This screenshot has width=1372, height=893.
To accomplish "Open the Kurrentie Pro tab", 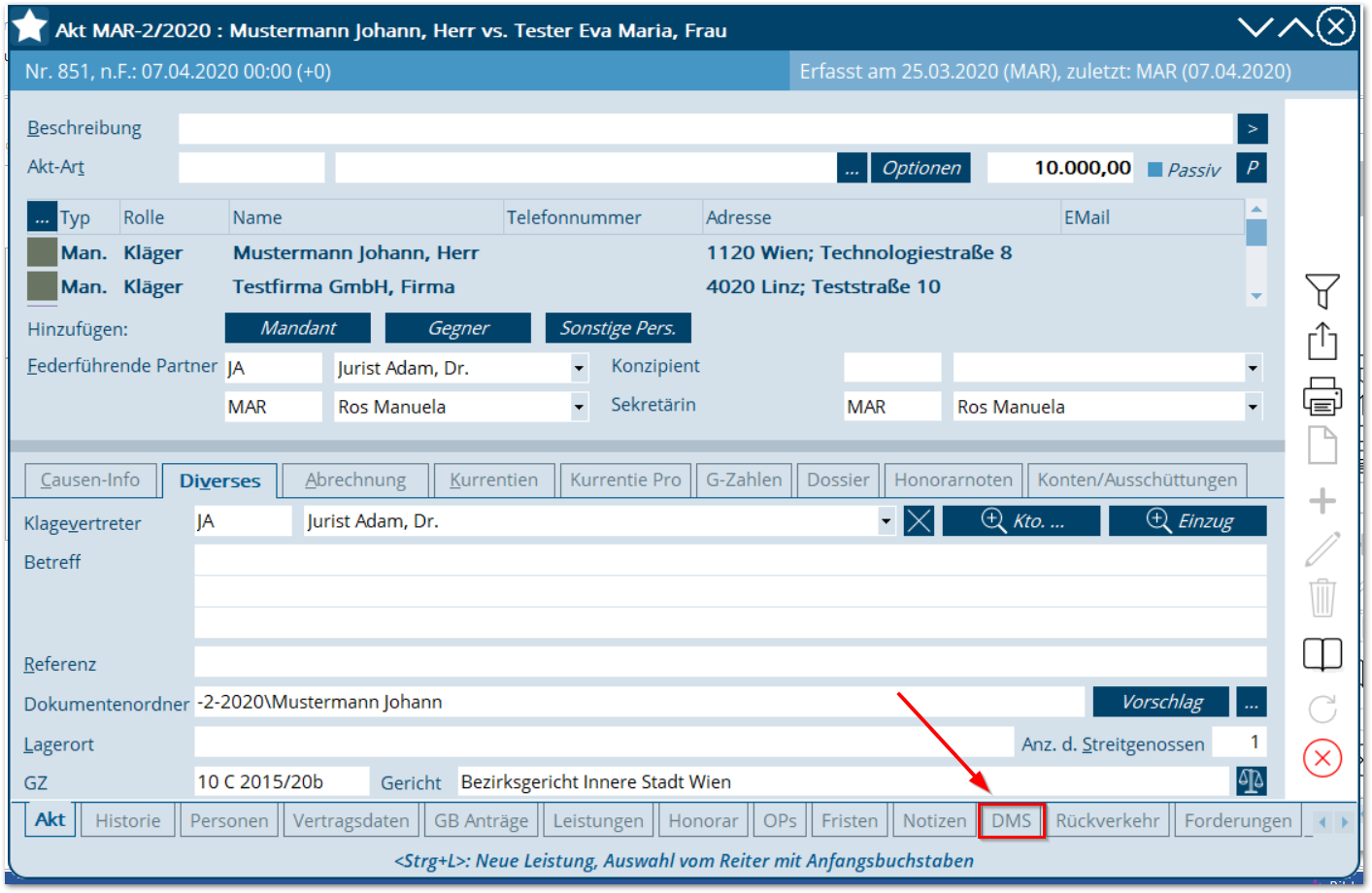I will pos(625,480).
